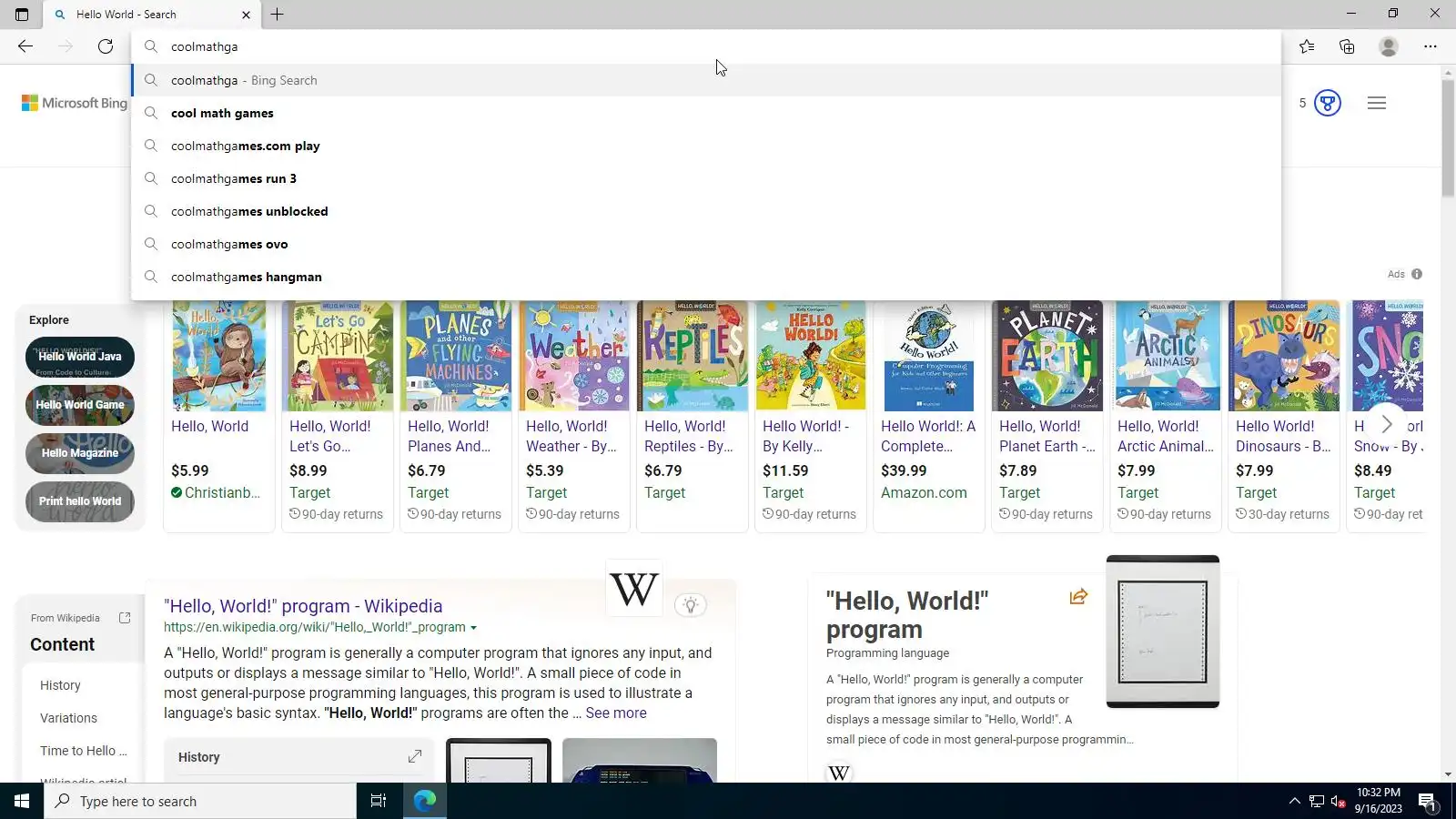Open the Hello World Game explore chip
Image resolution: width=1456 pixels, height=819 pixels.
pos(80,405)
